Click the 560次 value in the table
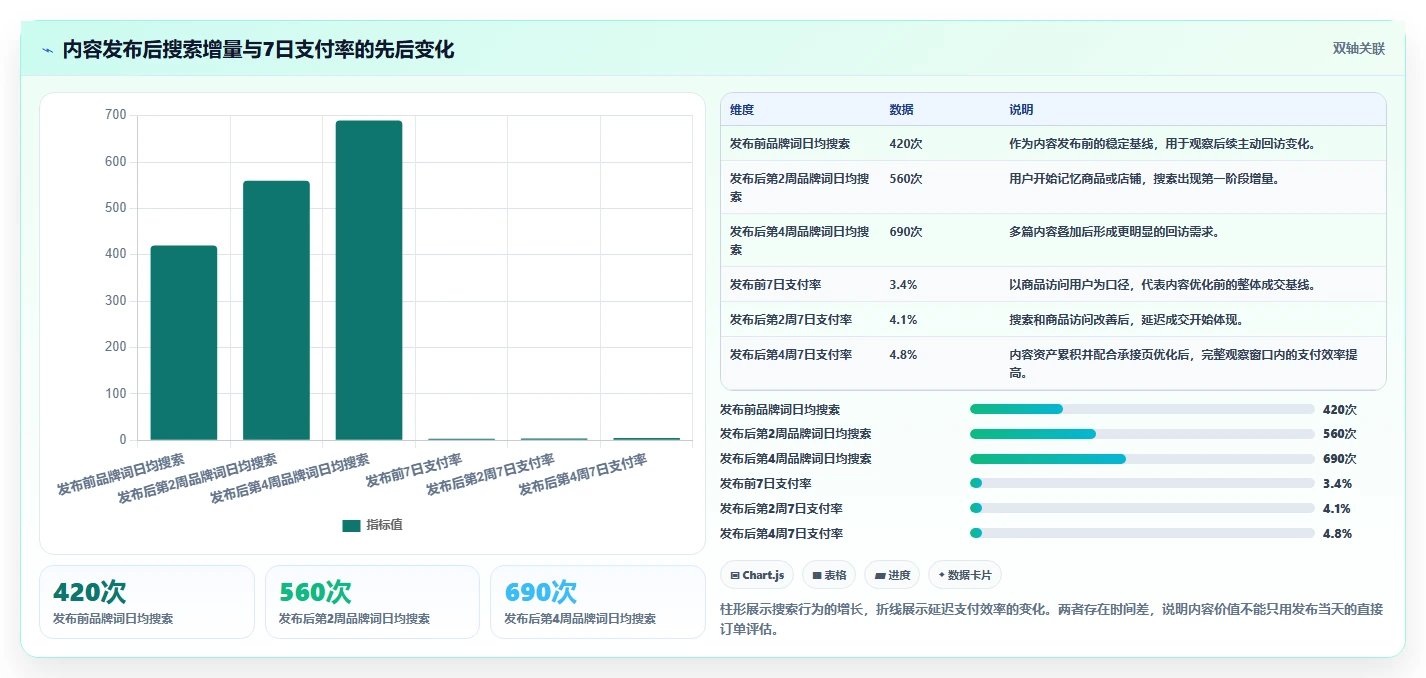Image resolution: width=1426 pixels, height=678 pixels. (x=906, y=179)
